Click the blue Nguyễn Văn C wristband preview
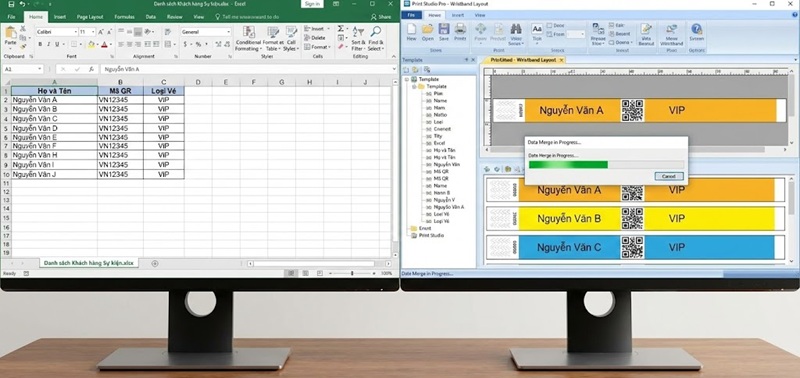The image size is (800, 378). tap(635, 247)
